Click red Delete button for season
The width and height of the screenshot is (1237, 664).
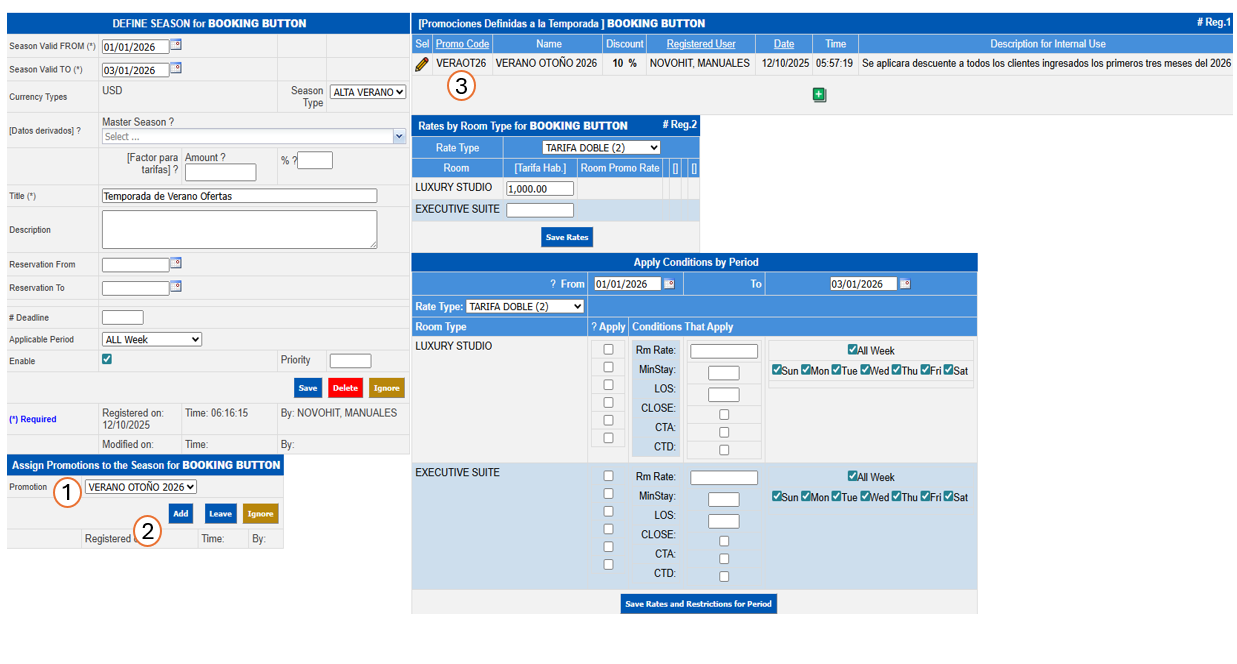point(345,388)
